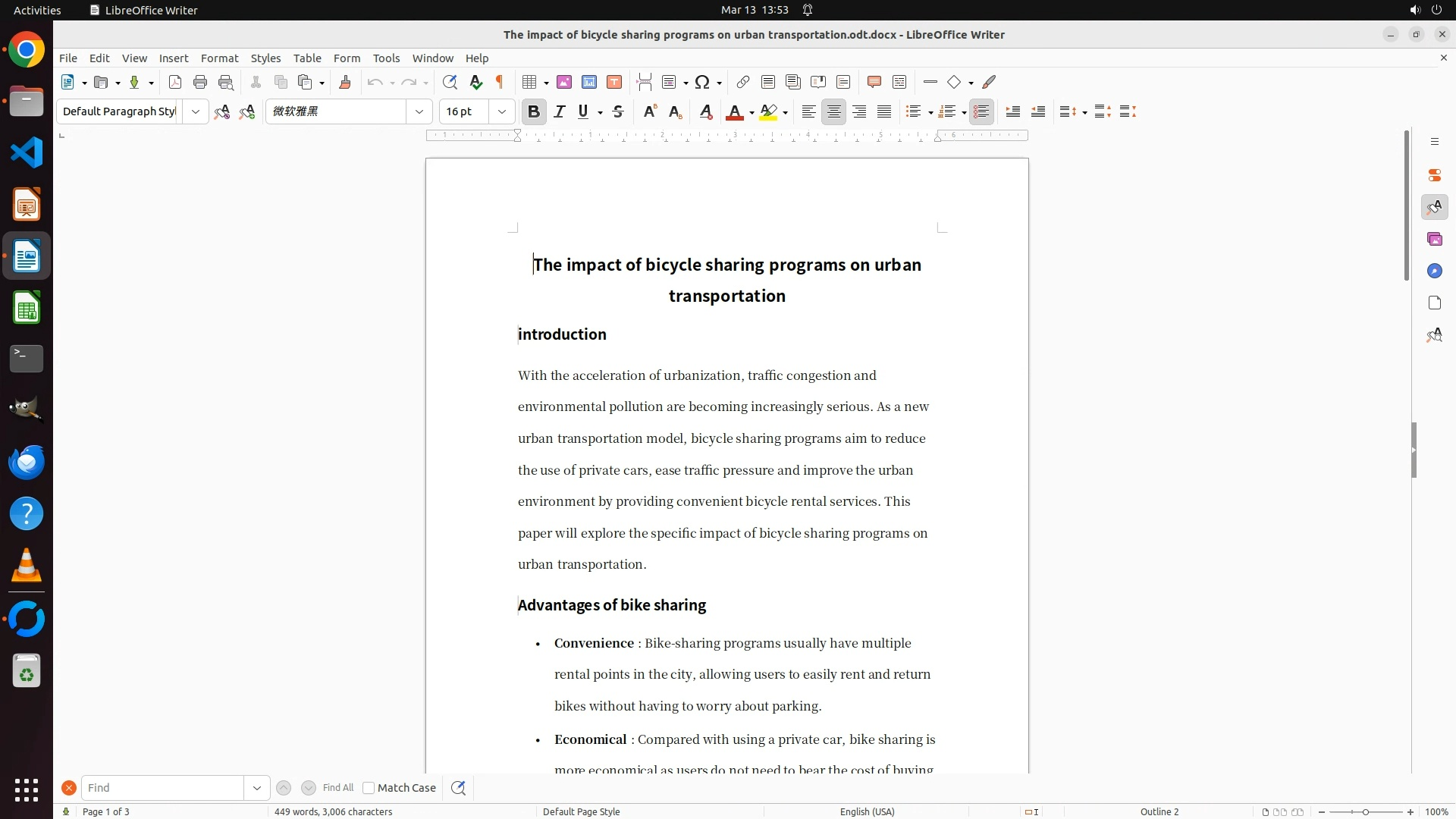Click the Find All button
Screen dimensions: 1456x819
click(337, 788)
